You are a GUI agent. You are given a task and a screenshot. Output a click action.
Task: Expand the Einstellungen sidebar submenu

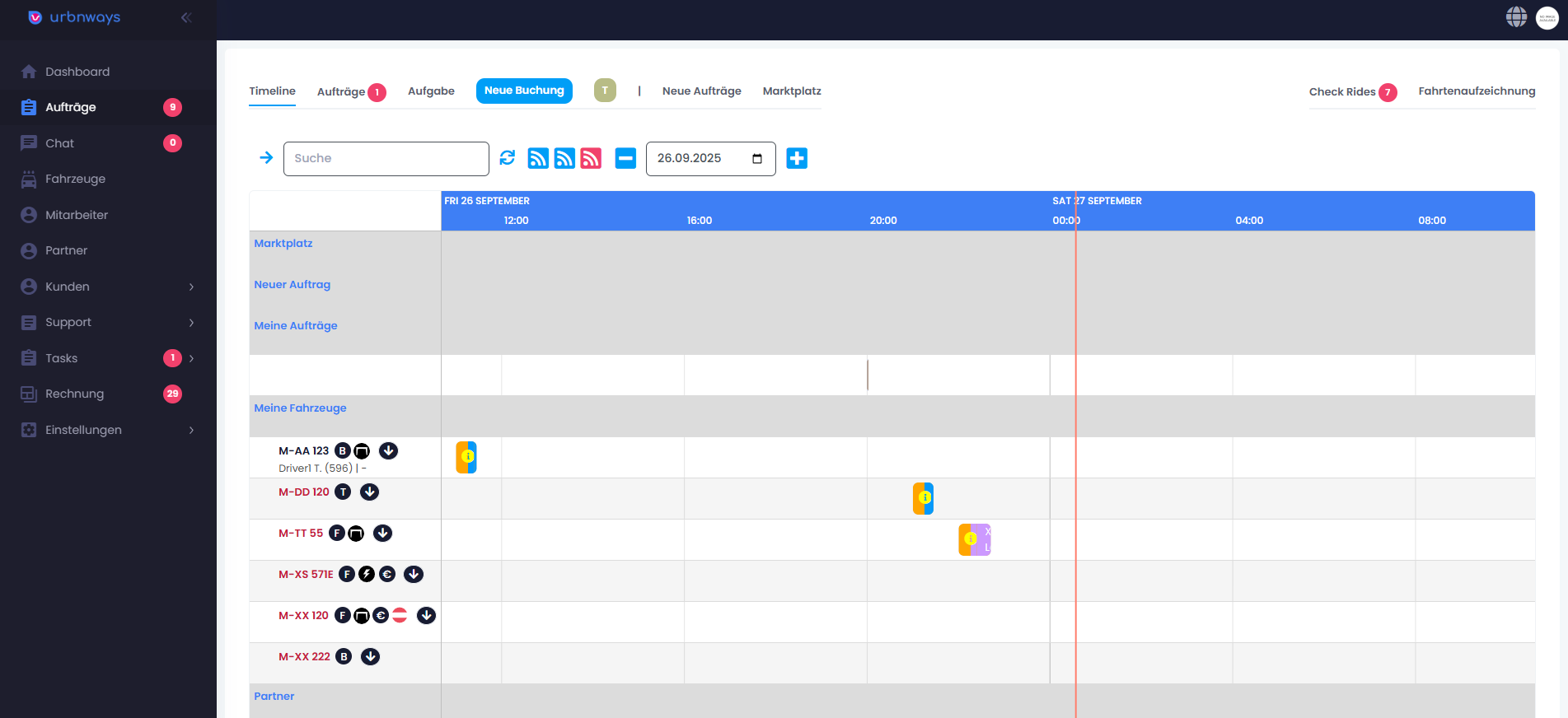point(191,430)
